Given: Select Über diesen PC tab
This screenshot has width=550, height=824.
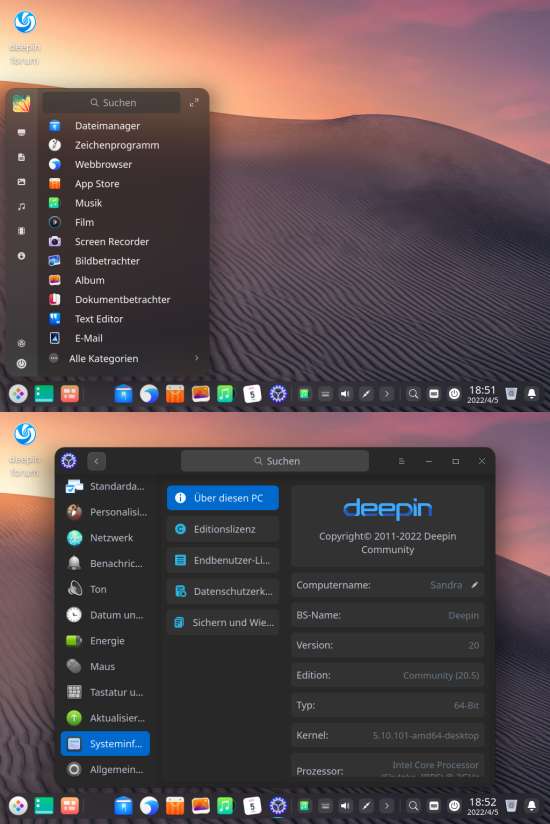Looking at the screenshot, I should point(223,498).
